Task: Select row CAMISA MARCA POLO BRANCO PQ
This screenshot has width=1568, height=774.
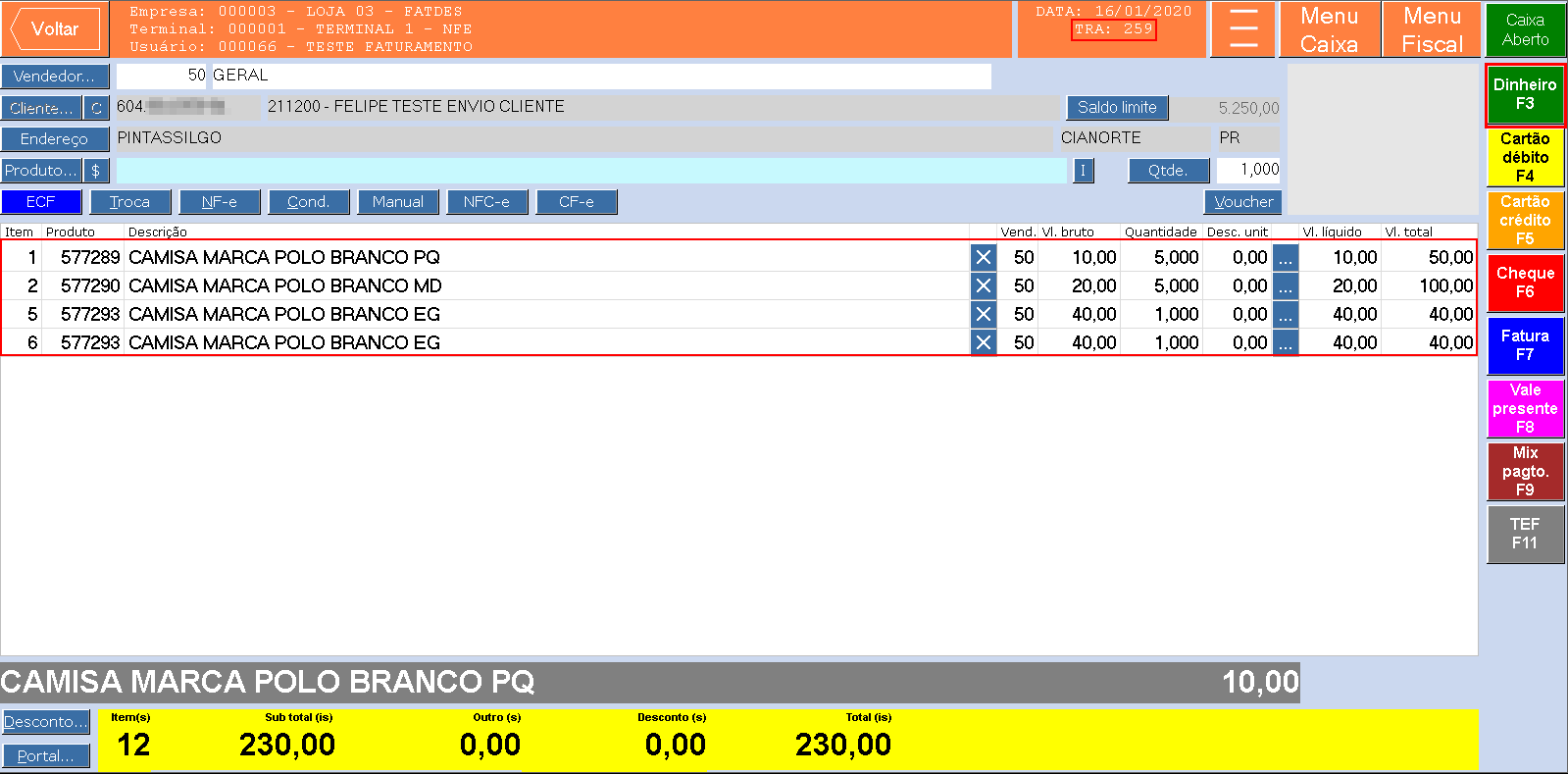Action: [x=738, y=258]
